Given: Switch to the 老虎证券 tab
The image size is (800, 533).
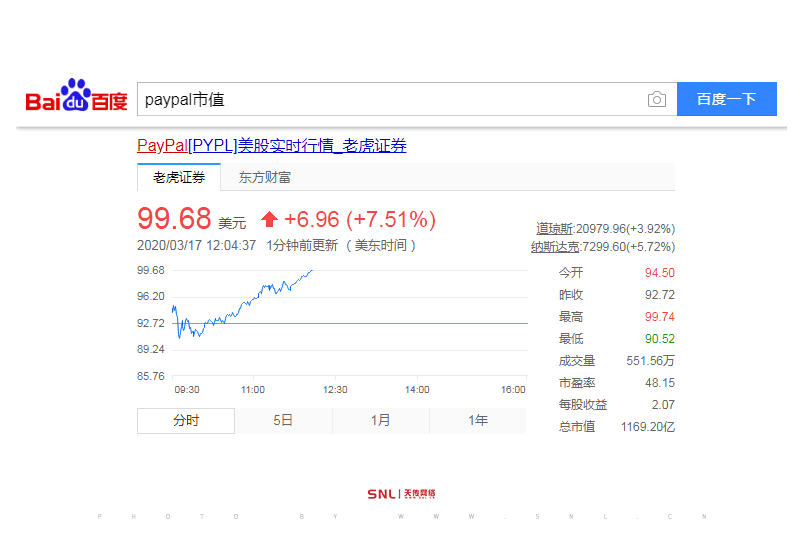Looking at the screenshot, I should 179,178.
